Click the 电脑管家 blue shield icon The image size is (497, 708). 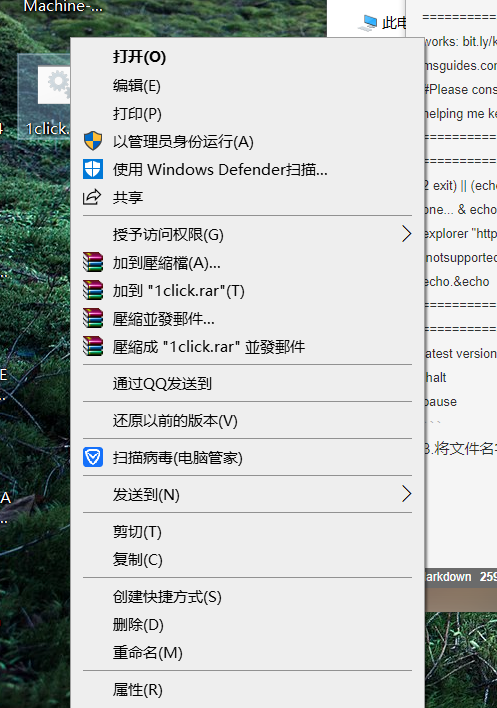93,457
